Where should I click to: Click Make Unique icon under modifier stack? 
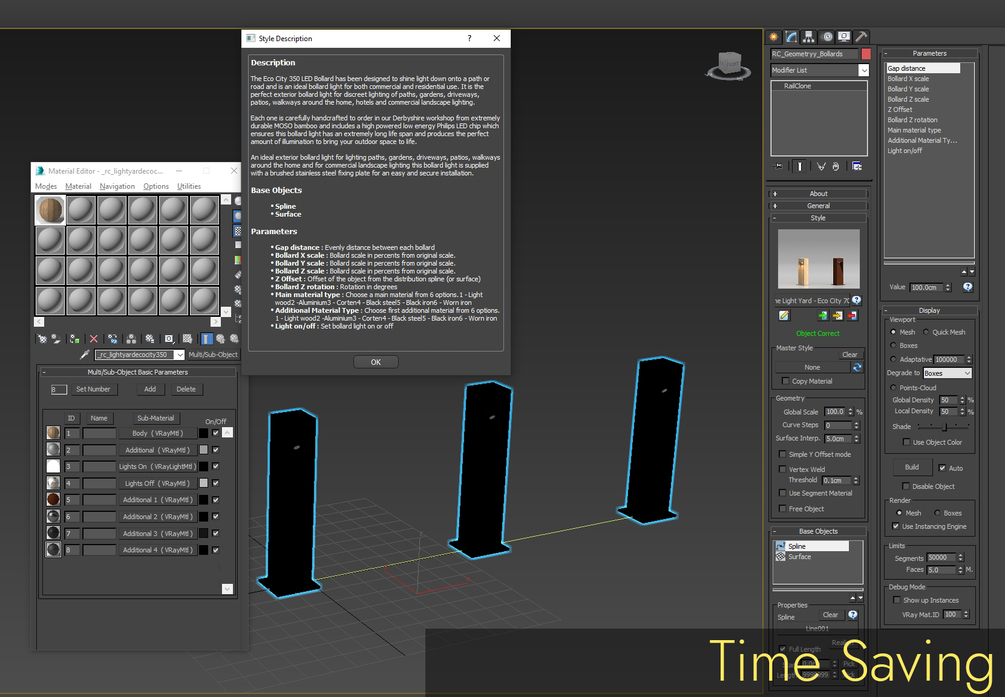coord(821,167)
